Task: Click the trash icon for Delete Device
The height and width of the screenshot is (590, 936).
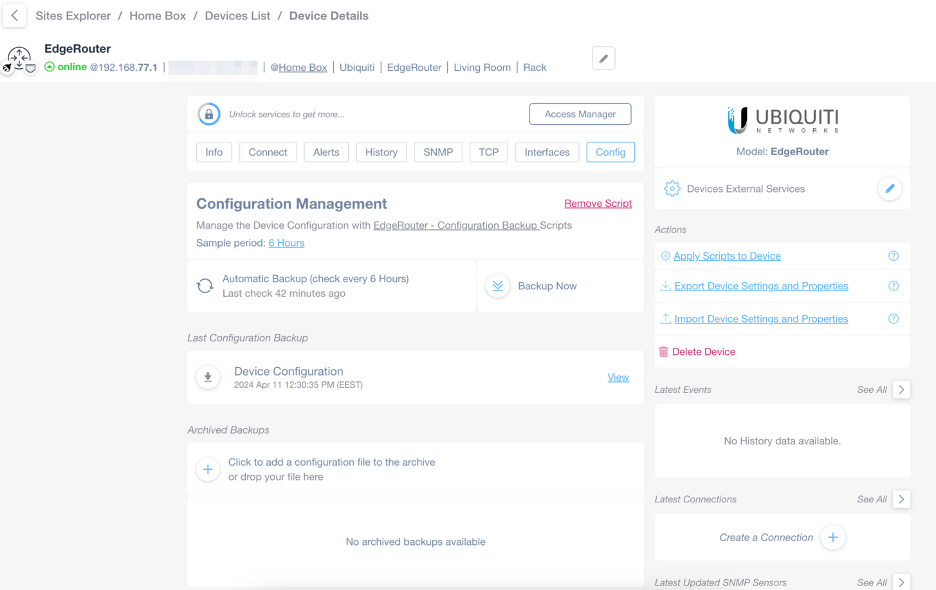Action: 663,352
